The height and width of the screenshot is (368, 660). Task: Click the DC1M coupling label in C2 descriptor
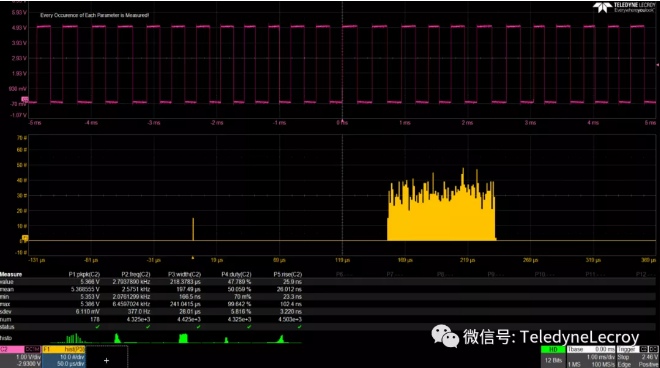click(32, 349)
